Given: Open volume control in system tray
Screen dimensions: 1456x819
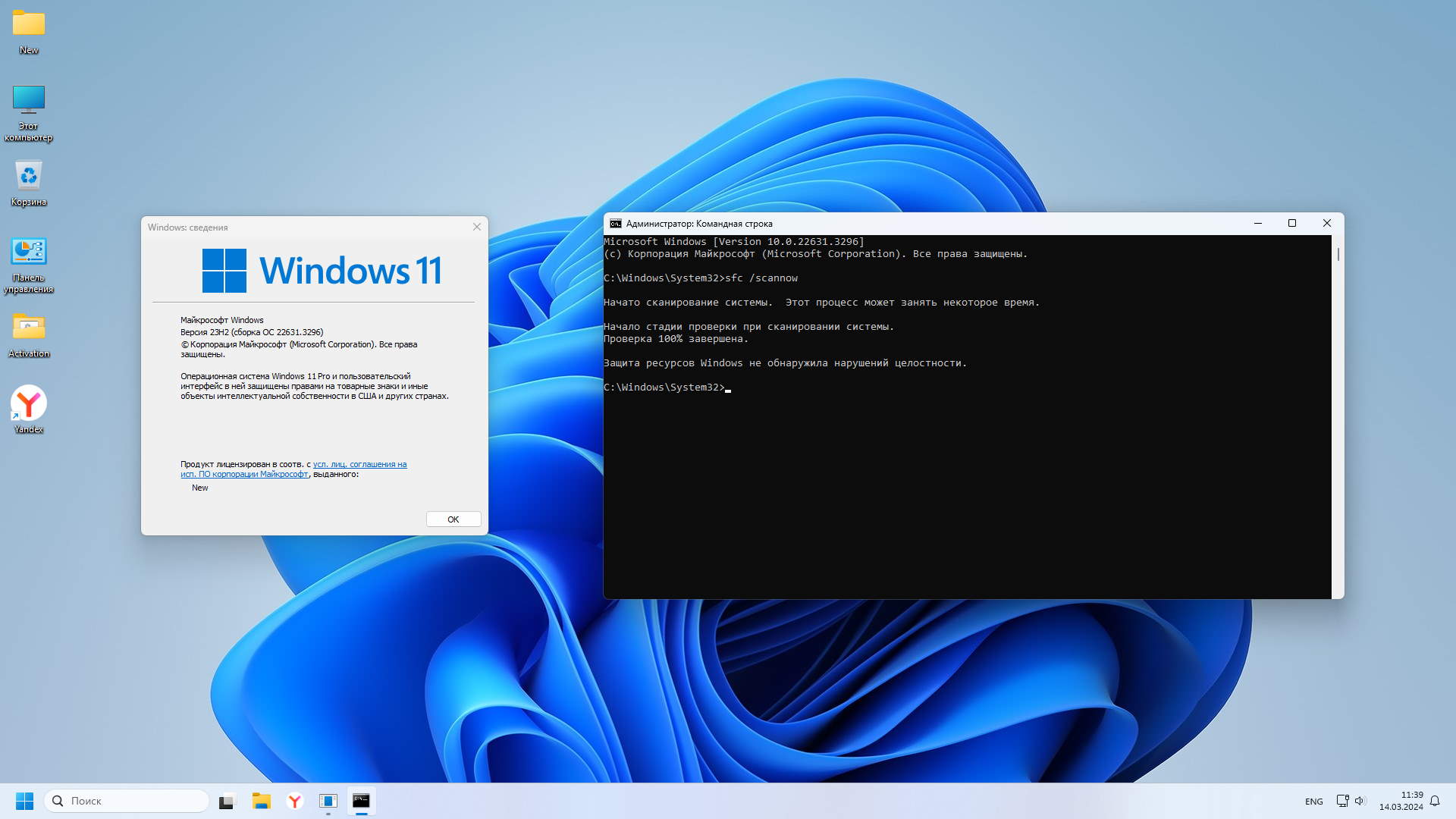Looking at the screenshot, I should pos(1359,801).
